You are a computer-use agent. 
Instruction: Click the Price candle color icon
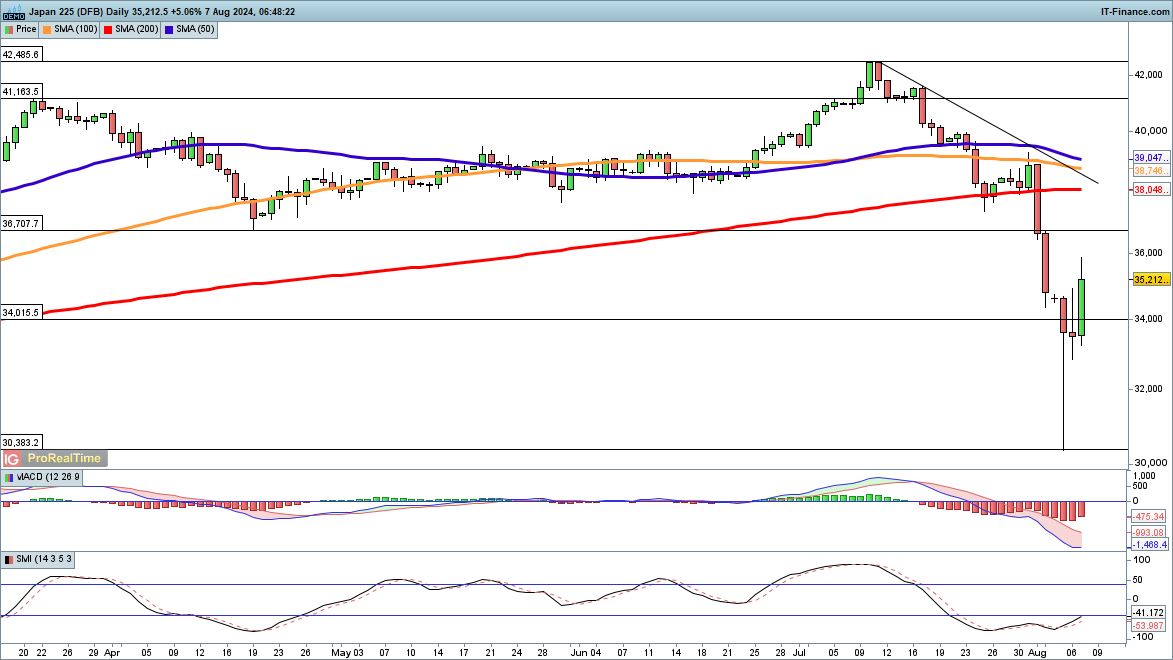click(x=9, y=30)
